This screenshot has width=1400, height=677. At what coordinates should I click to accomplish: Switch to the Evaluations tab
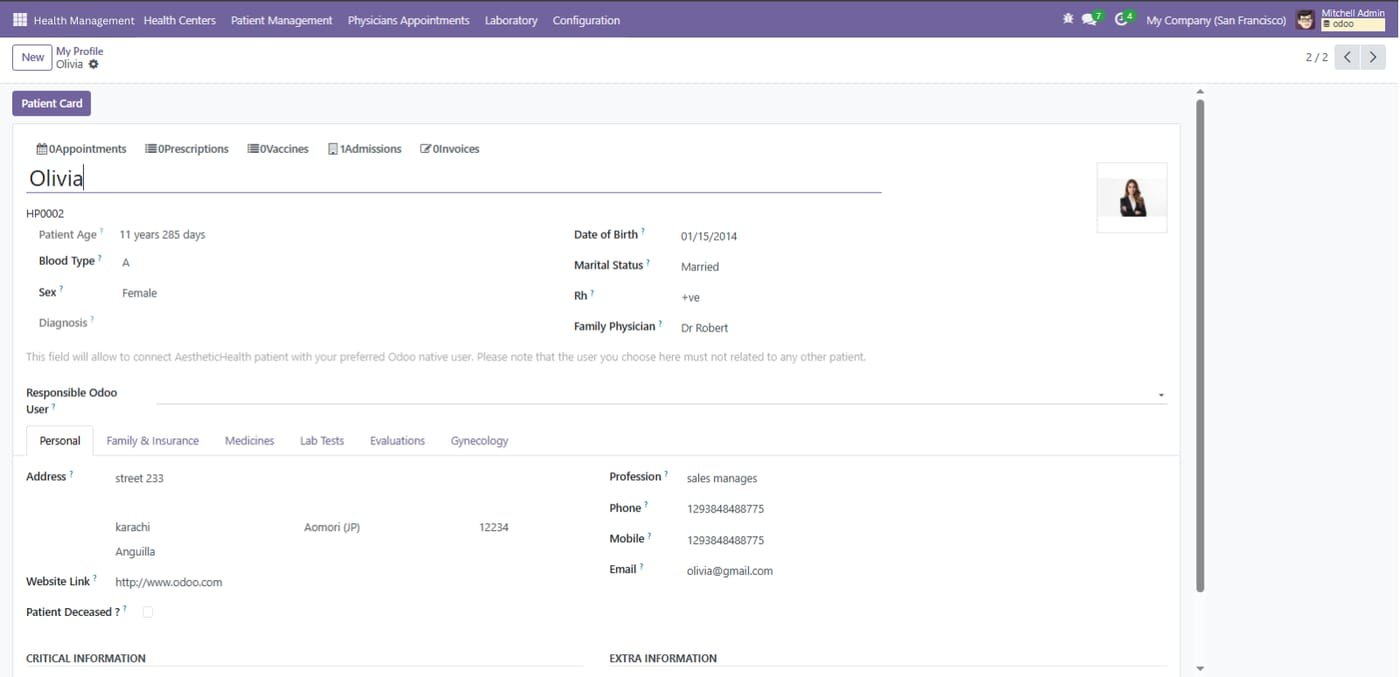[398, 441]
